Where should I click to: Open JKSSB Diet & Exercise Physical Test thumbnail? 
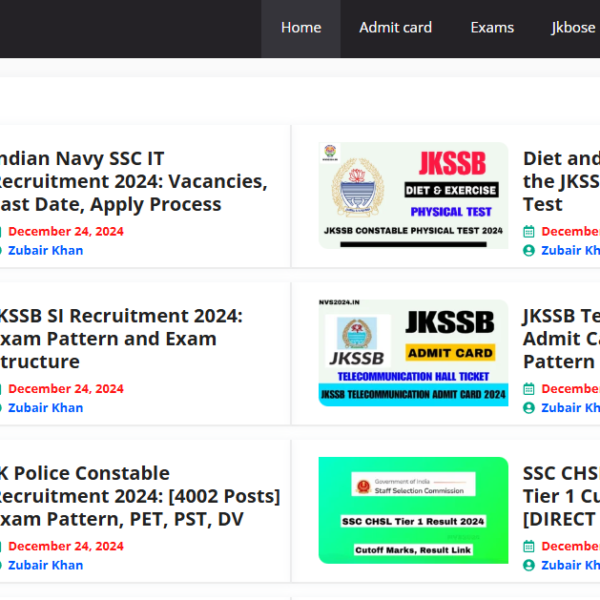[x=413, y=196]
